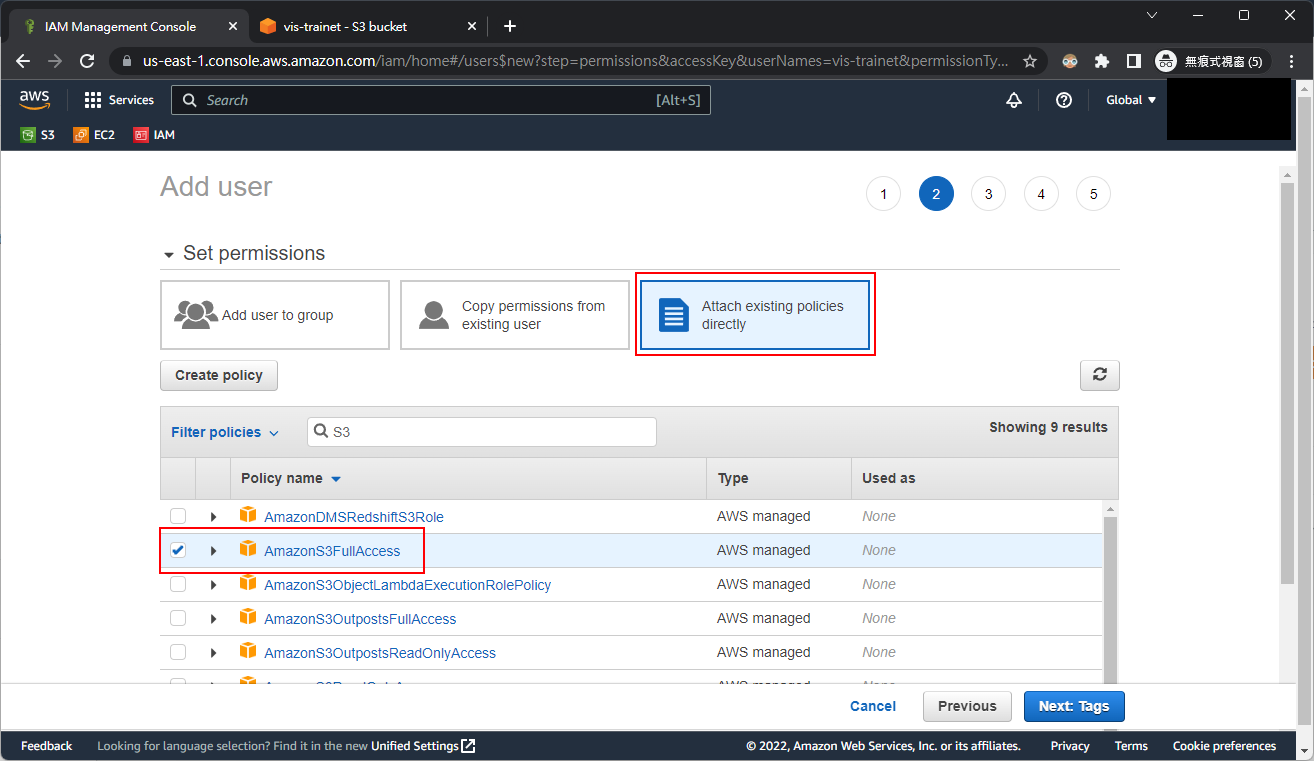
Task: Click Next: Tags button
Action: point(1074,706)
